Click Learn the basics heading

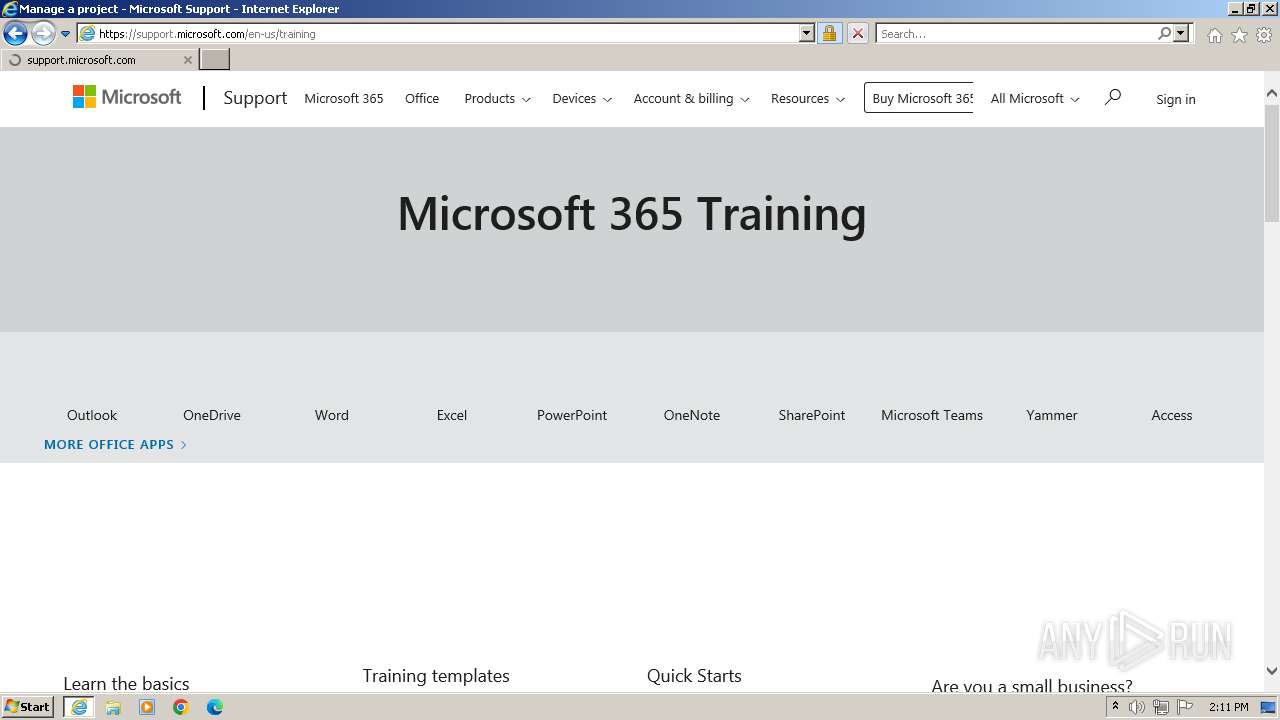[126, 684]
